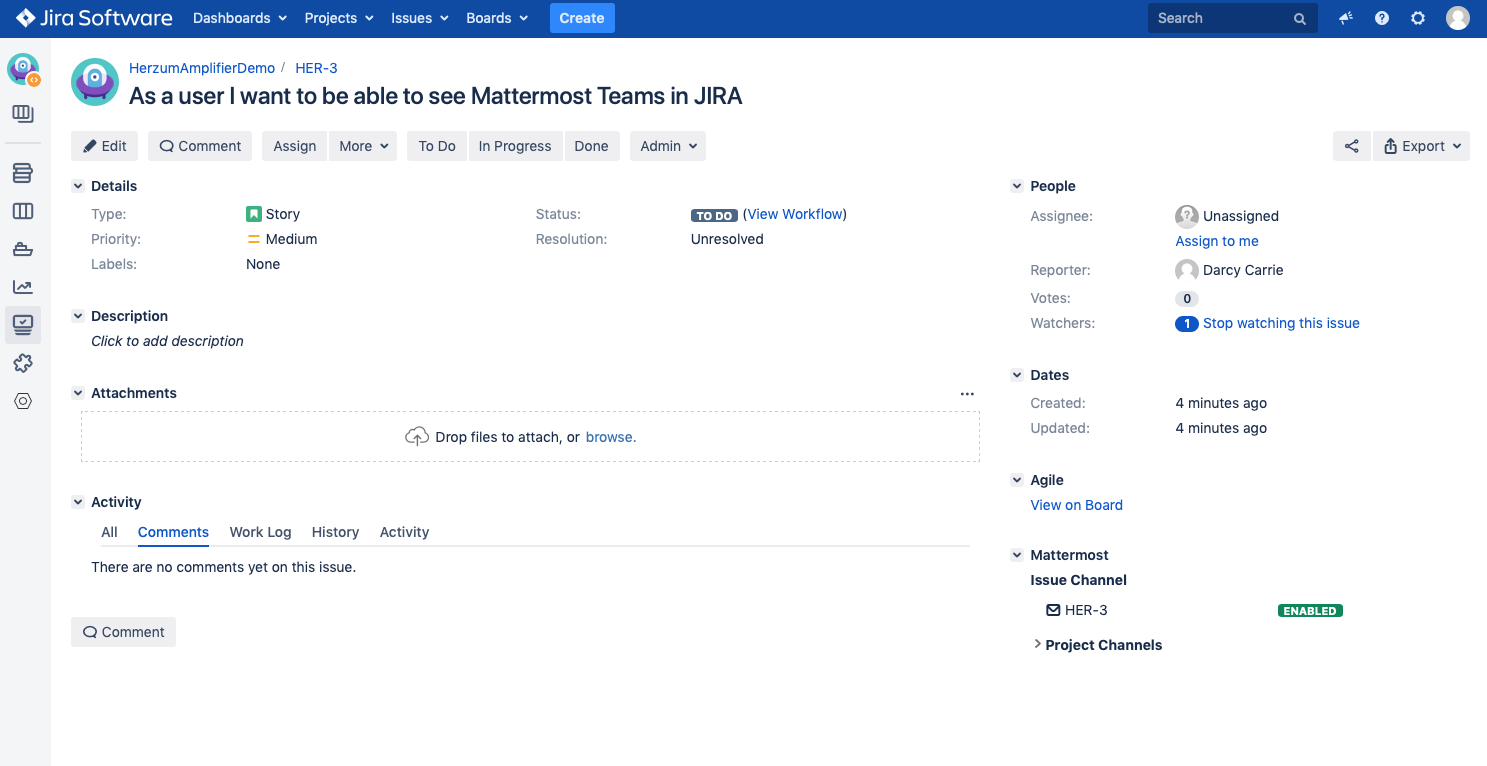The width and height of the screenshot is (1487, 766).
Task: Open the Help question mark icon
Action: [x=1382, y=18]
